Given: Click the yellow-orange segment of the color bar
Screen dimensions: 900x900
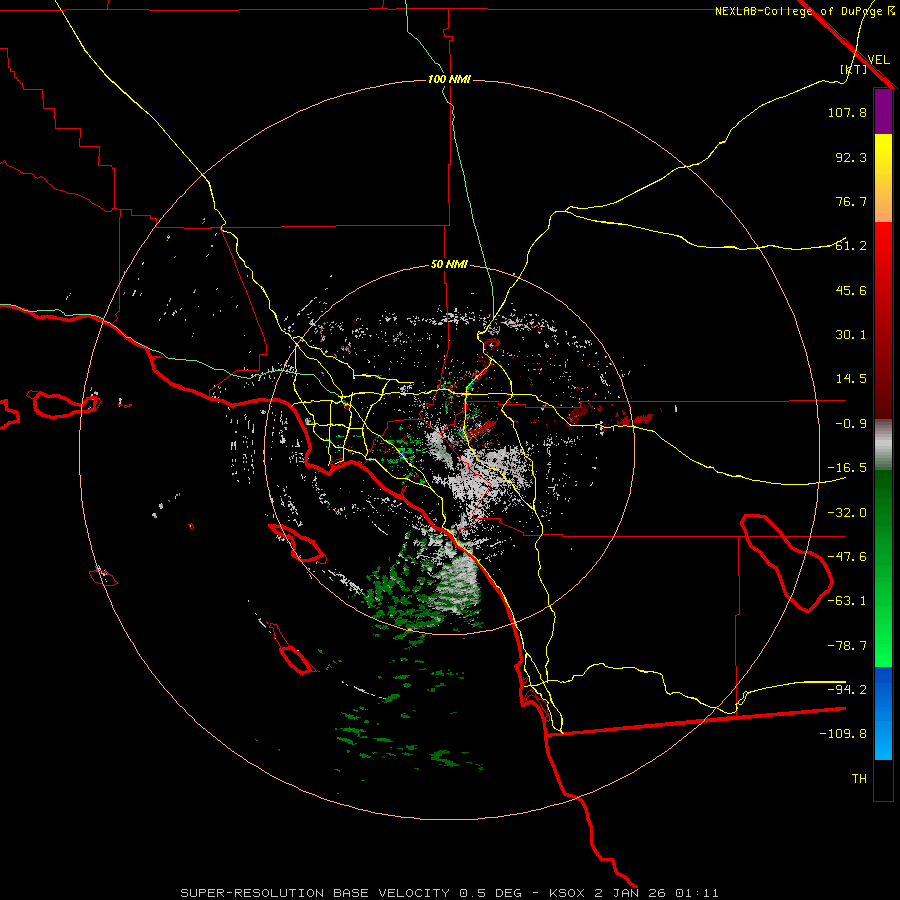Looking at the screenshot, I should coord(883,178).
